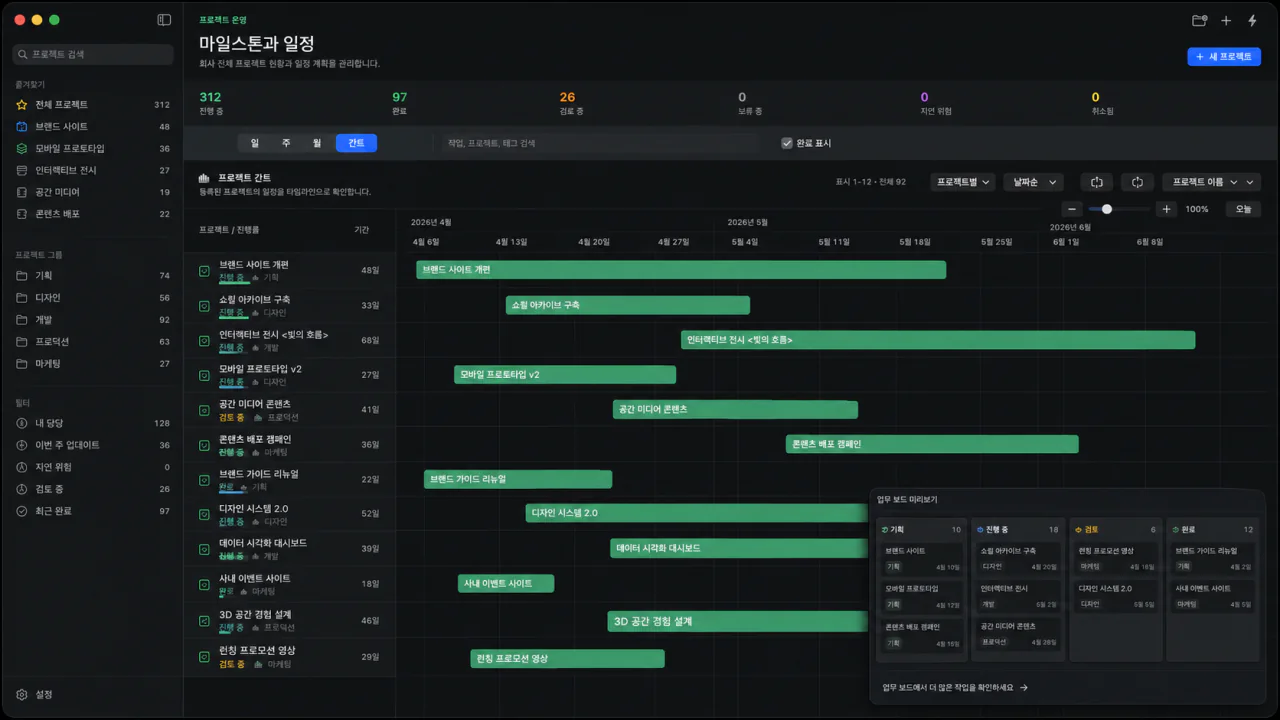This screenshot has height=720, width=1280.
Task: Open the 기획 folder group
Action: [x=22, y=275]
